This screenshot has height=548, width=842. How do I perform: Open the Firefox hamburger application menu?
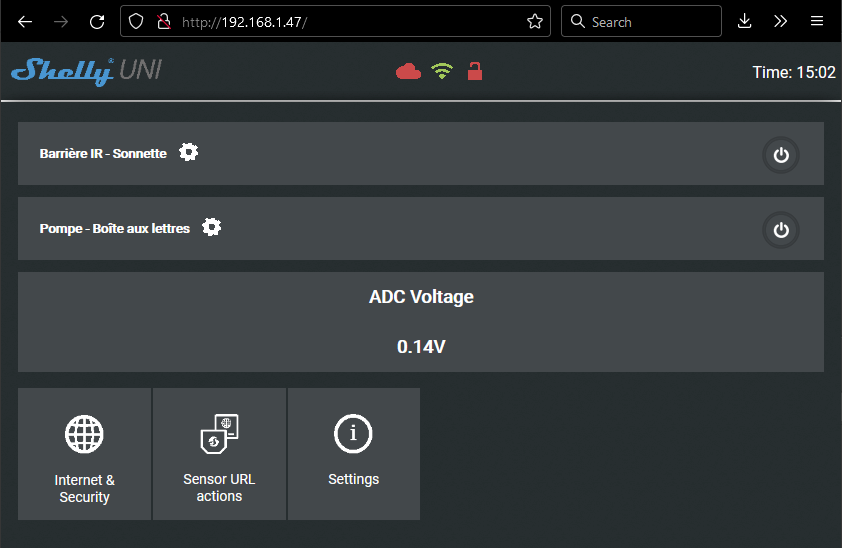tap(817, 21)
